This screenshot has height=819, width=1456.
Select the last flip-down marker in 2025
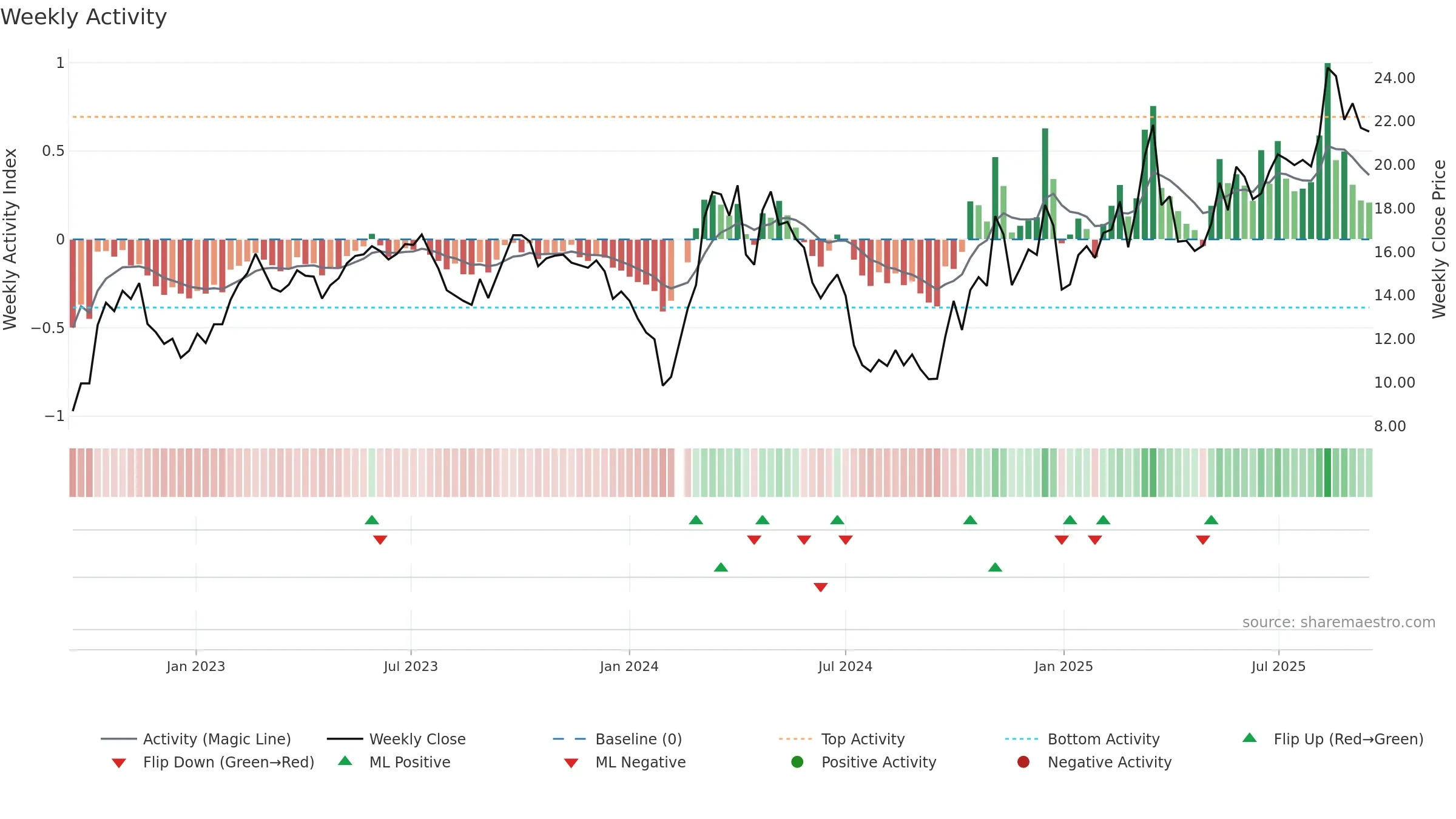pos(1203,540)
